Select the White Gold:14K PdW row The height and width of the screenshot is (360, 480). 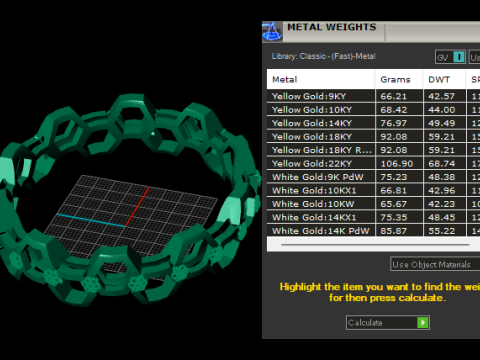point(373,231)
